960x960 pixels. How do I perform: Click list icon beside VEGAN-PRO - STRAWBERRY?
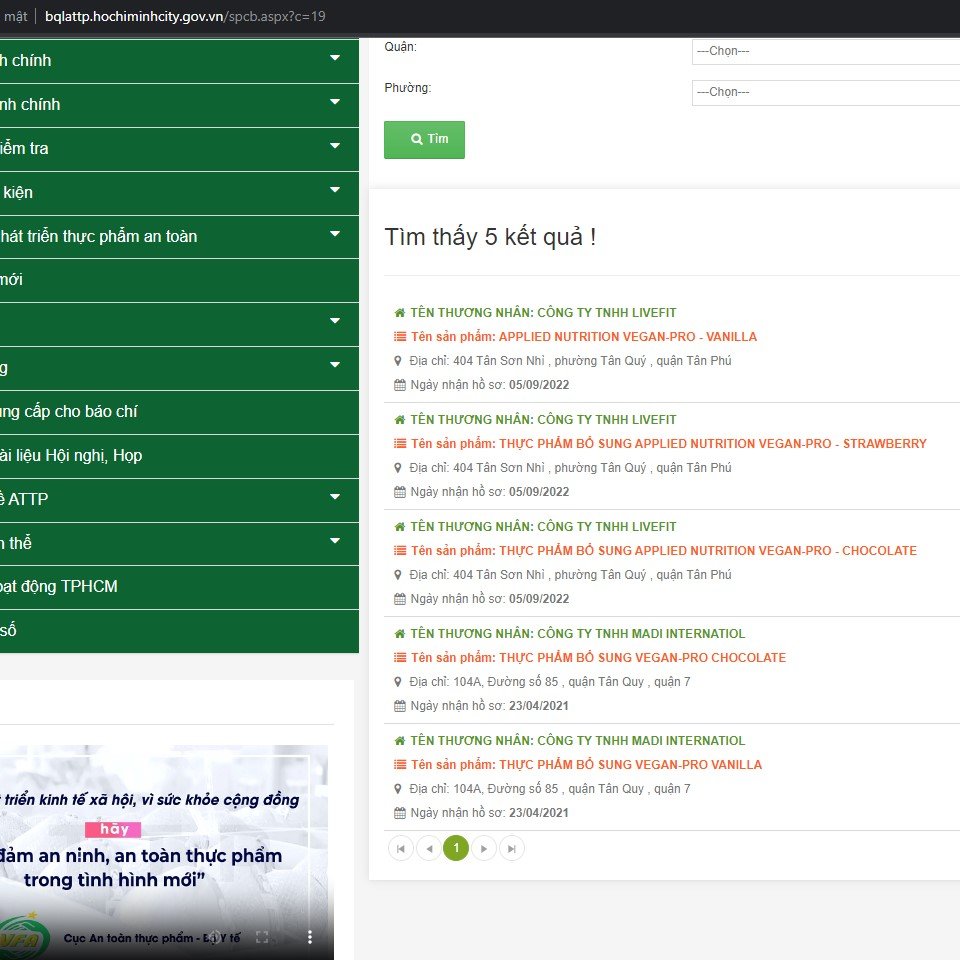400,444
